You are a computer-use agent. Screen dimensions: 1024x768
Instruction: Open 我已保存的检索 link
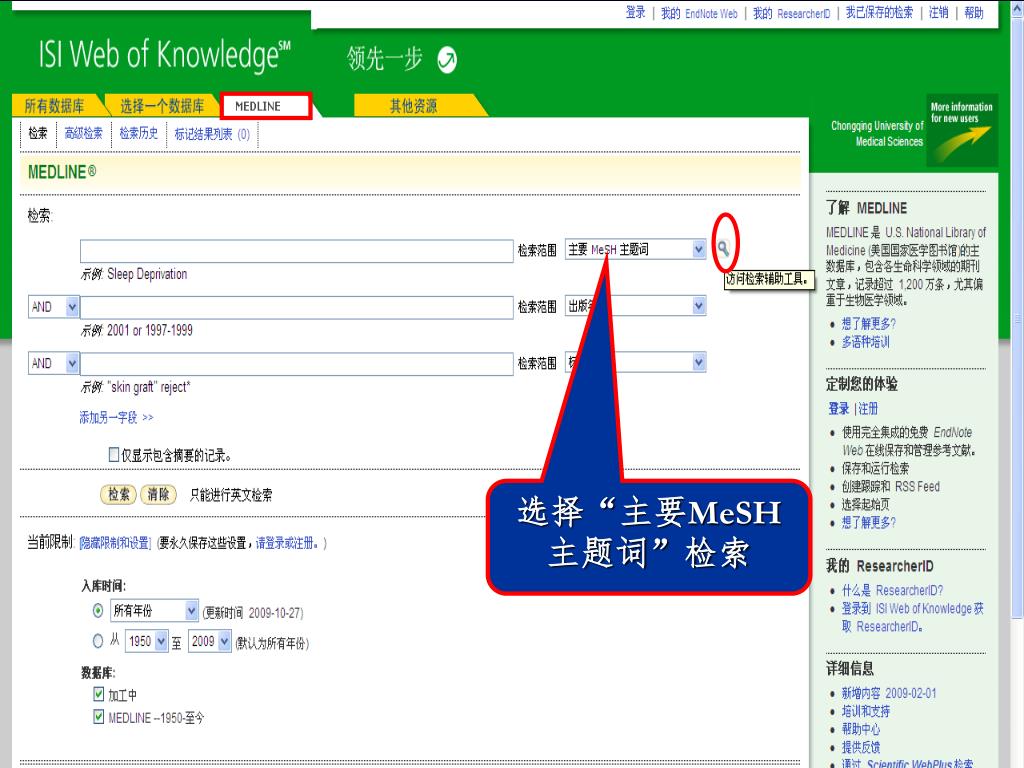(879, 12)
